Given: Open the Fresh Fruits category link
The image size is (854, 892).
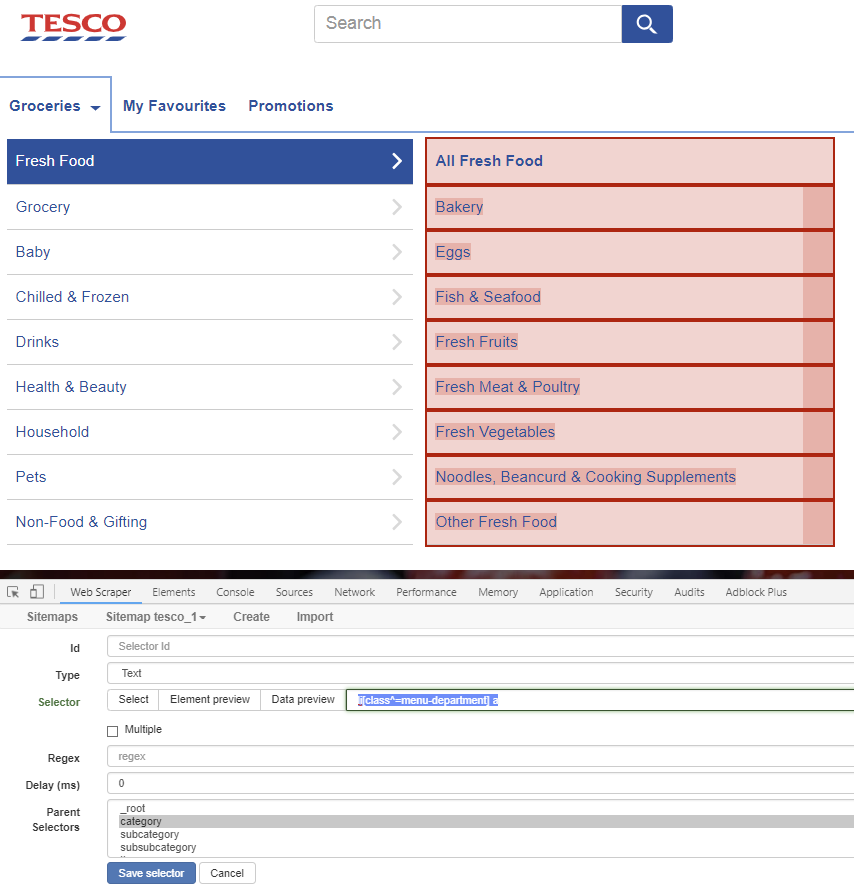Looking at the screenshot, I should (476, 342).
